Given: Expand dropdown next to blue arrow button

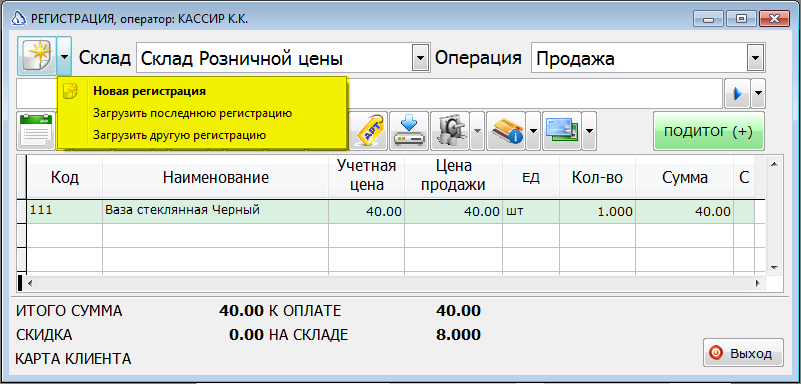Looking at the screenshot, I should 758,94.
